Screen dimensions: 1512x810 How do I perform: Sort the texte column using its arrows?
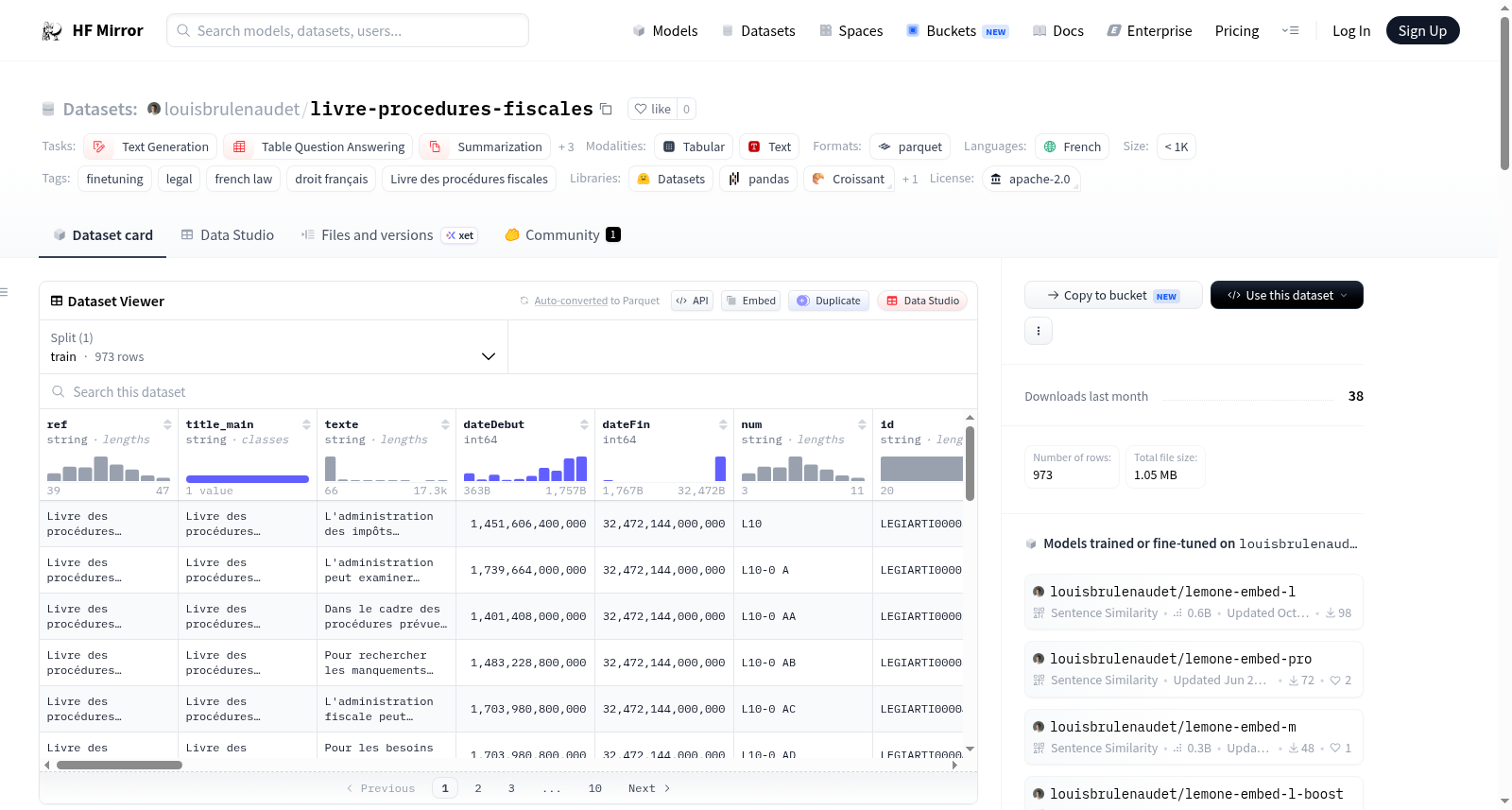point(445,424)
